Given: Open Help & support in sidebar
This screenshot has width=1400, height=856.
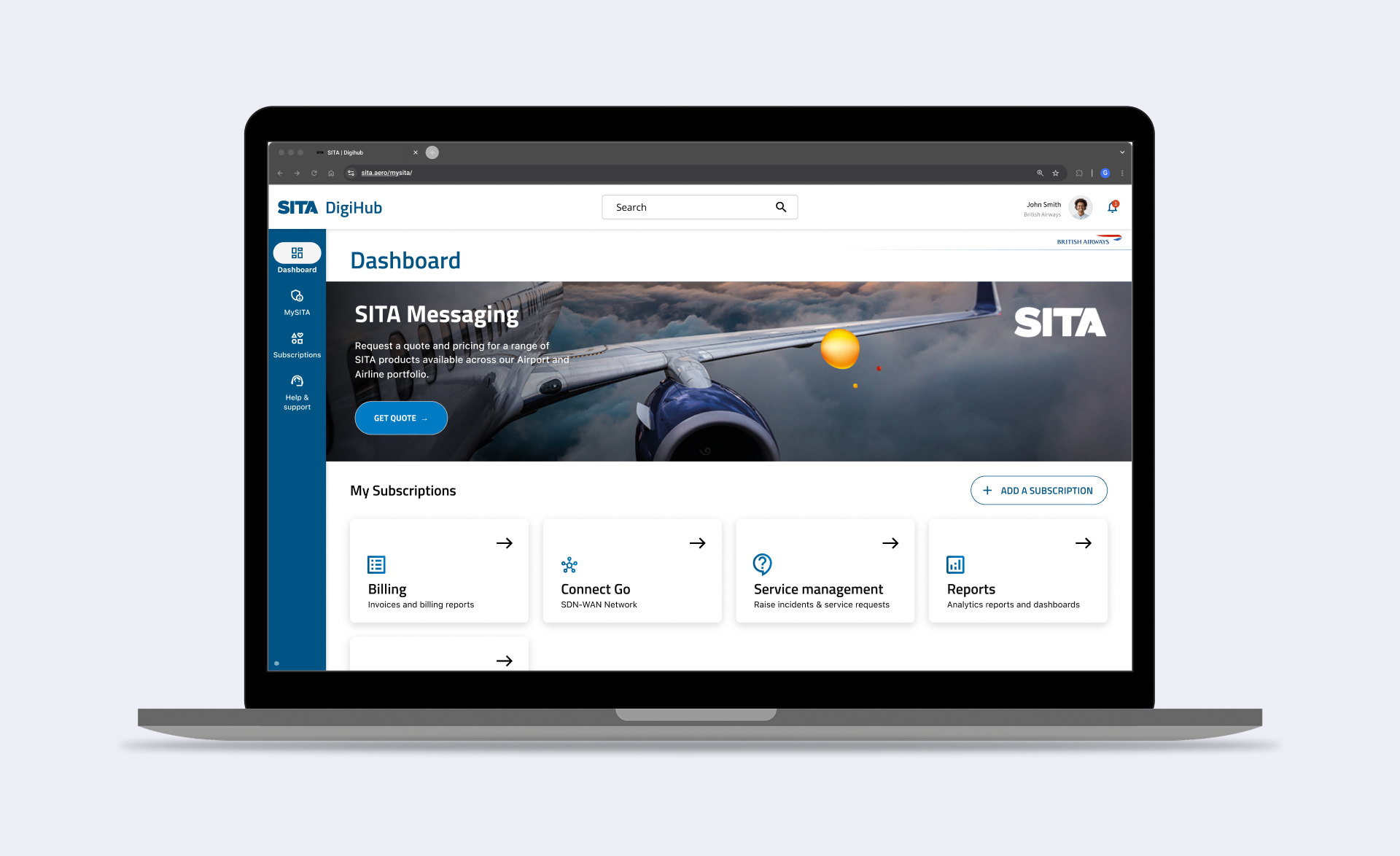Looking at the screenshot, I should (297, 392).
